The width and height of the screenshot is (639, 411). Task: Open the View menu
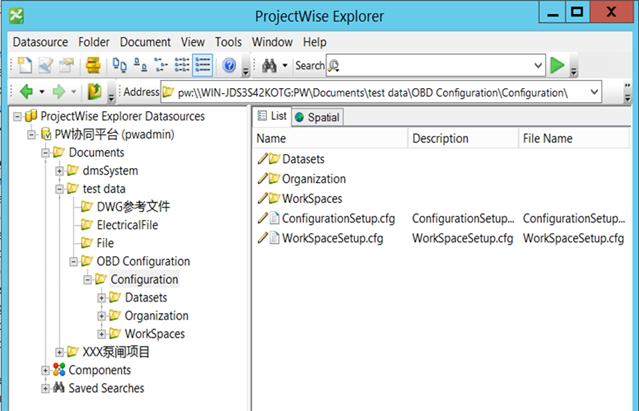click(192, 42)
